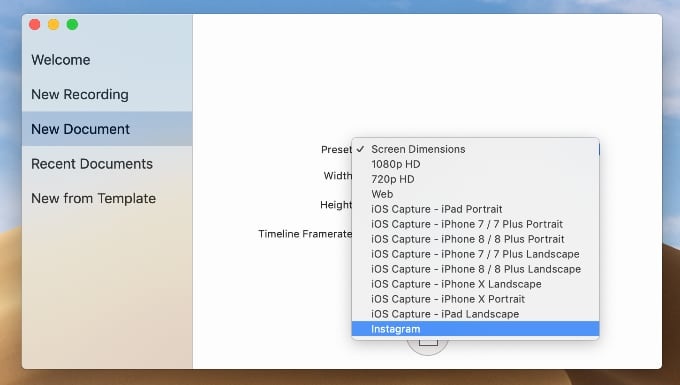Choose iPhone 7 / 7 Plus Landscape preset
Viewport: 680px width, 385px height.
pyautogui.click(x=475, y=254)
